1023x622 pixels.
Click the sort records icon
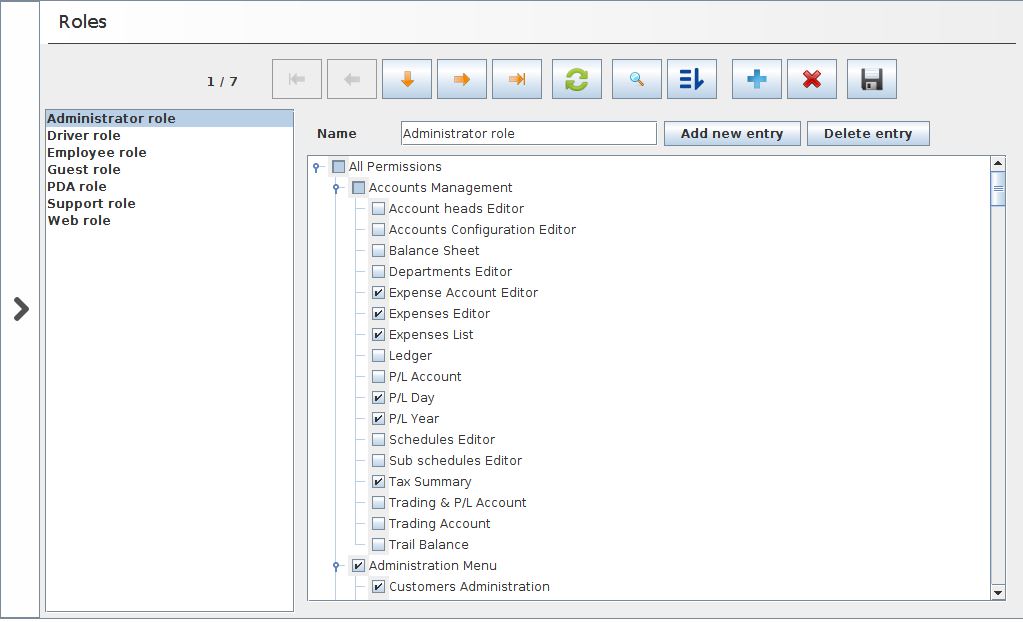692,80
